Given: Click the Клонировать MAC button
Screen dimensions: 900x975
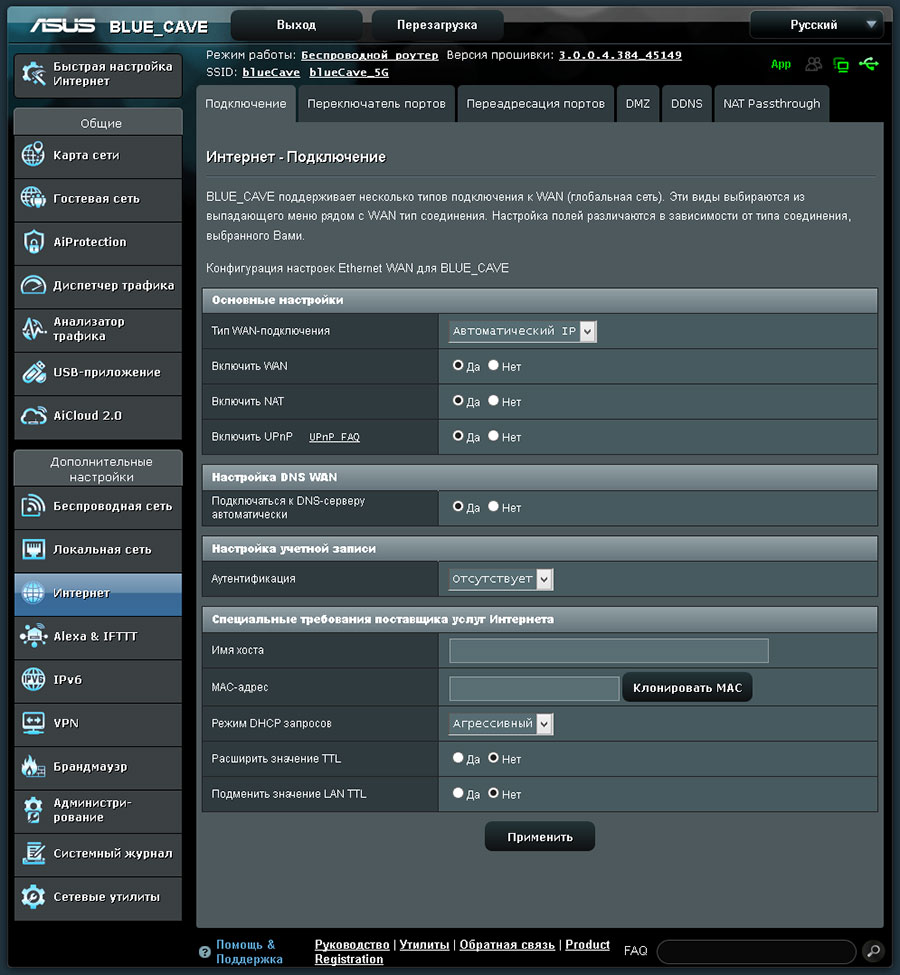Looking at the screenshot, I should tap(687, 688).
